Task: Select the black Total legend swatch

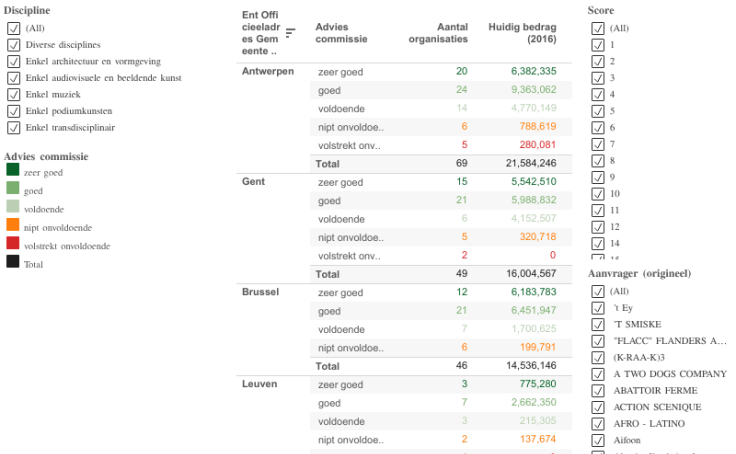Action: point(13,262)
